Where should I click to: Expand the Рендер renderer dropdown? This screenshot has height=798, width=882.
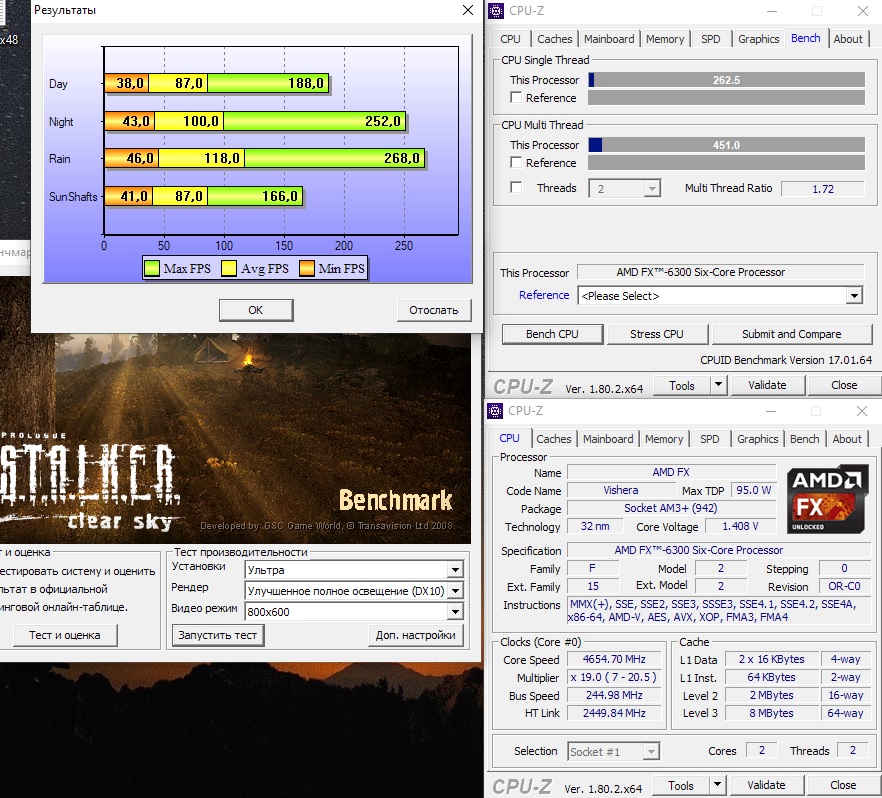[455, 590]
